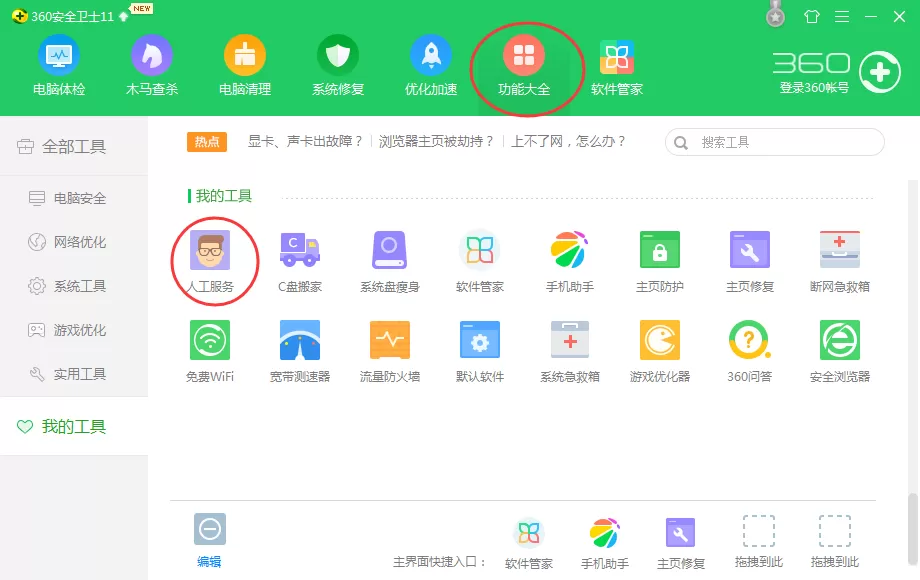Open the 浏览器主页被劫持？ link
Viewport: 920px width, 580px height.
click(436, 141)
